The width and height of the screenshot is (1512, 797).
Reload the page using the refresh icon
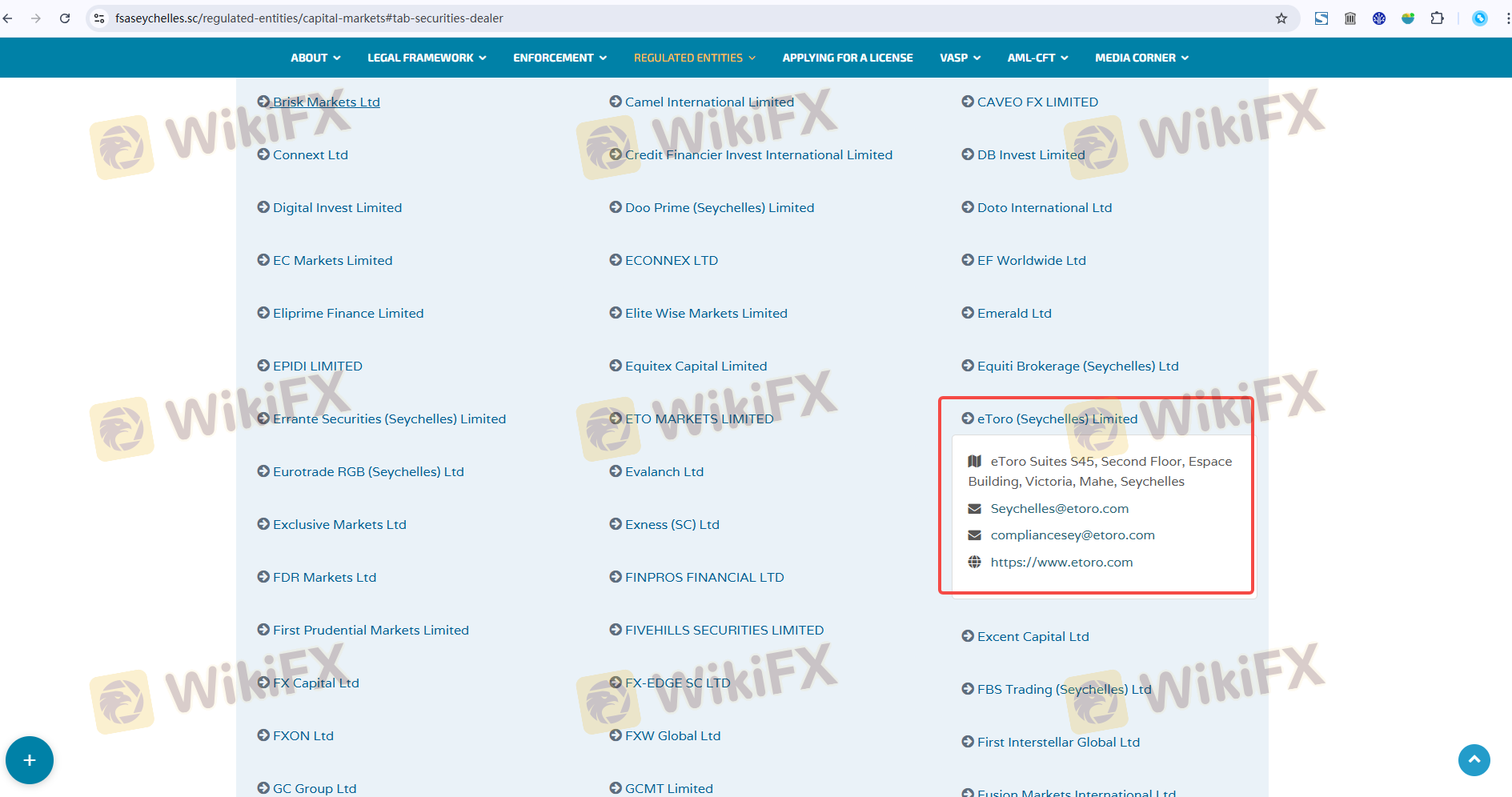pyautogui.click(x=65, y=18)
